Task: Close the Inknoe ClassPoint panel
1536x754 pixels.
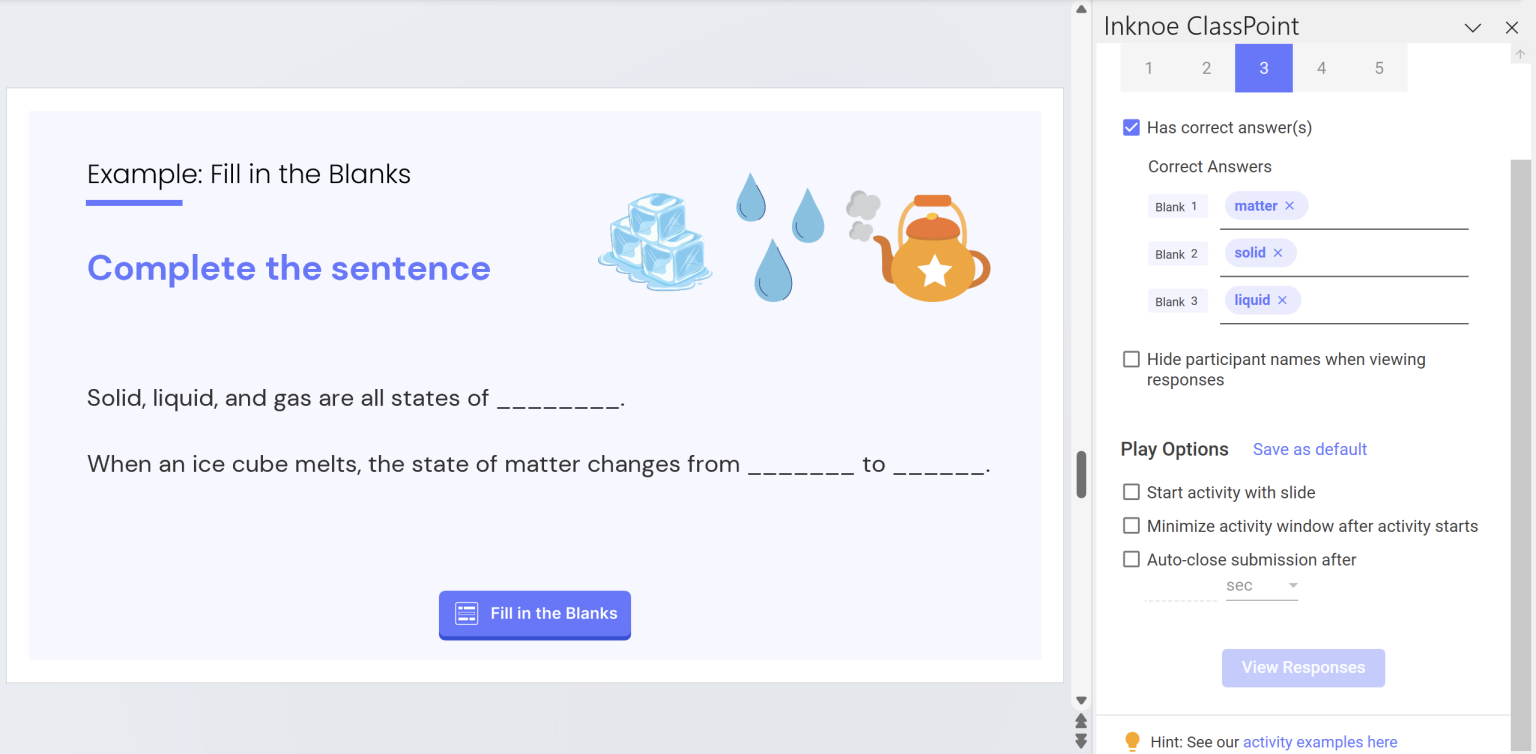Action: click(1511, 27)
